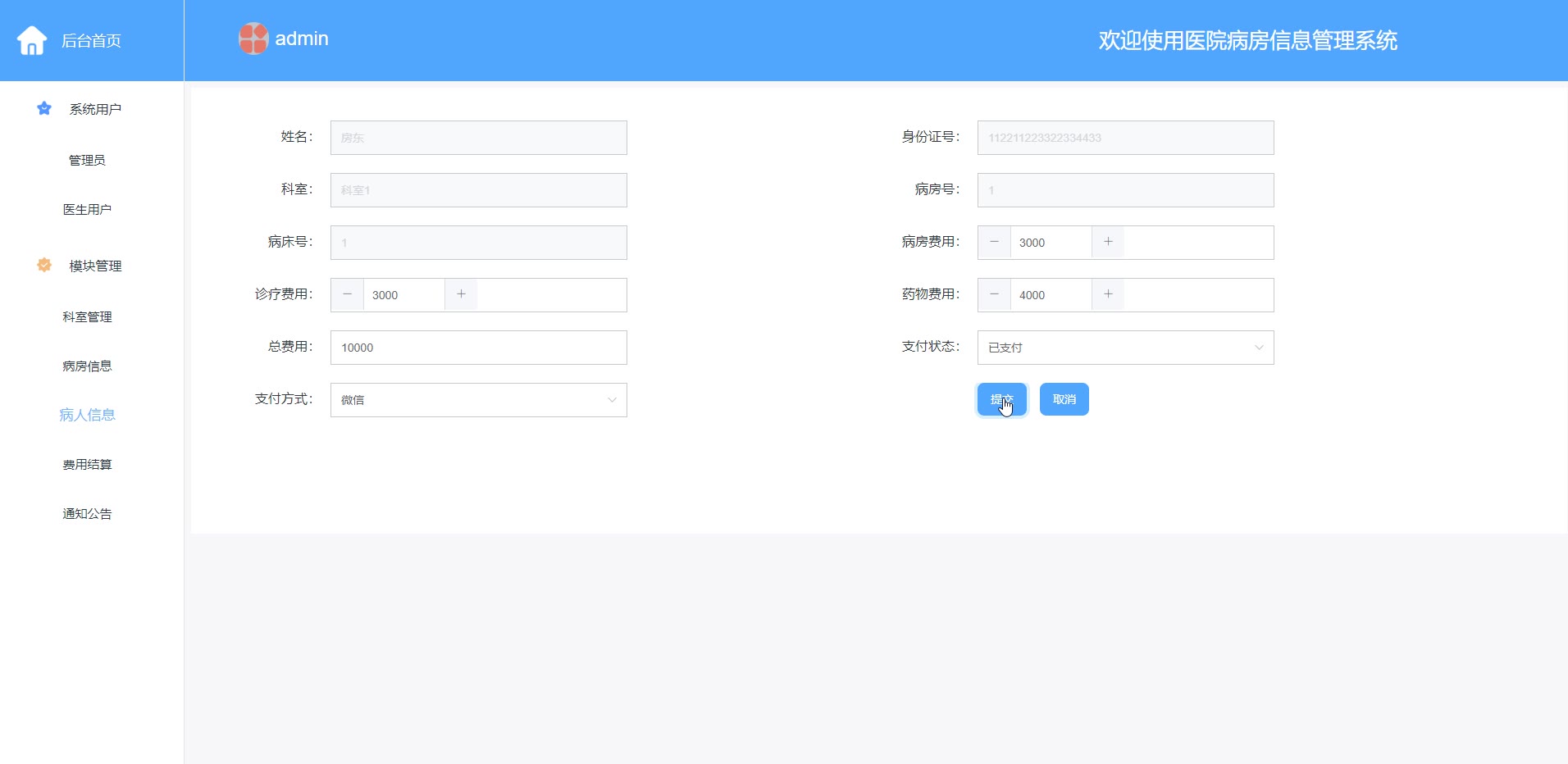This screenshot has width=1568, height=764.
Task: Click the 病房费用 value field 3000
Action: [1051, 243]
